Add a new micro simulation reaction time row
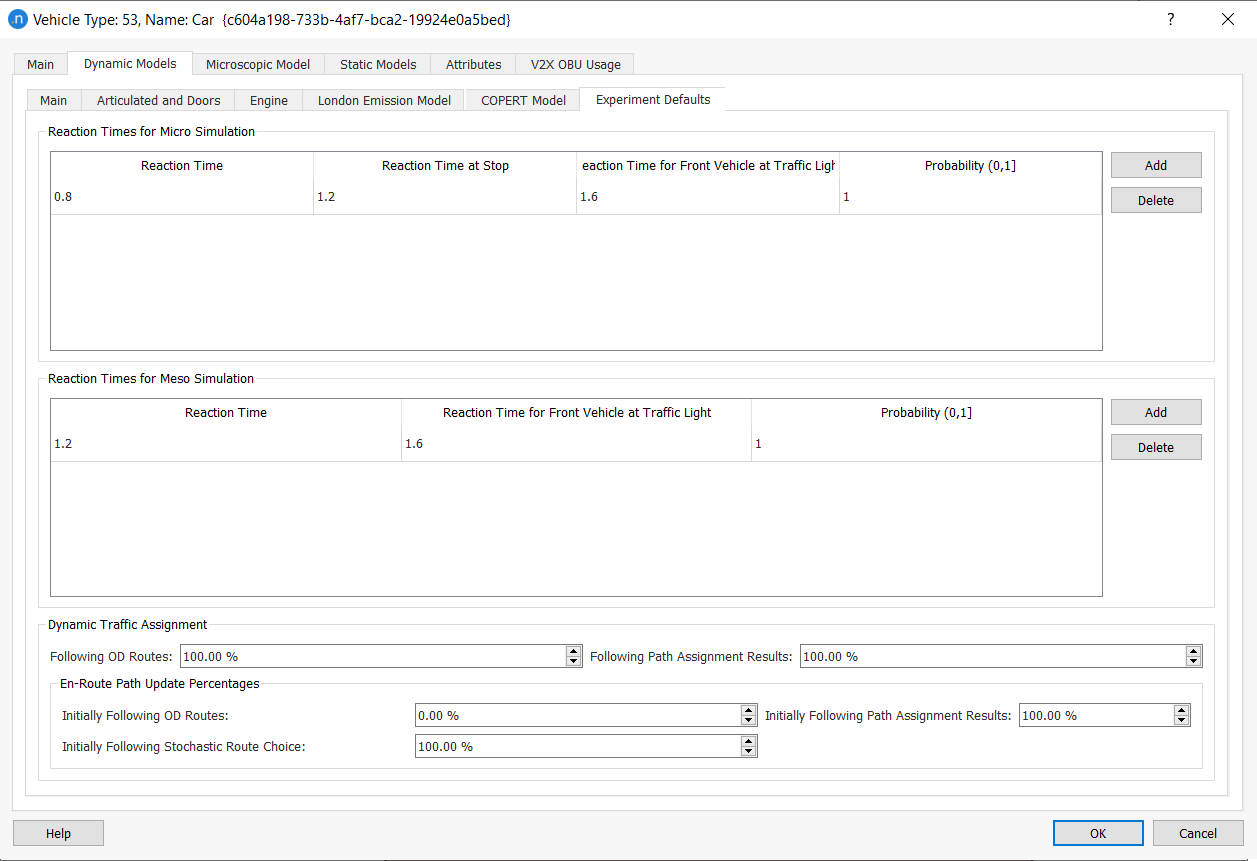1257x861 pixels. pos(1155,164)
